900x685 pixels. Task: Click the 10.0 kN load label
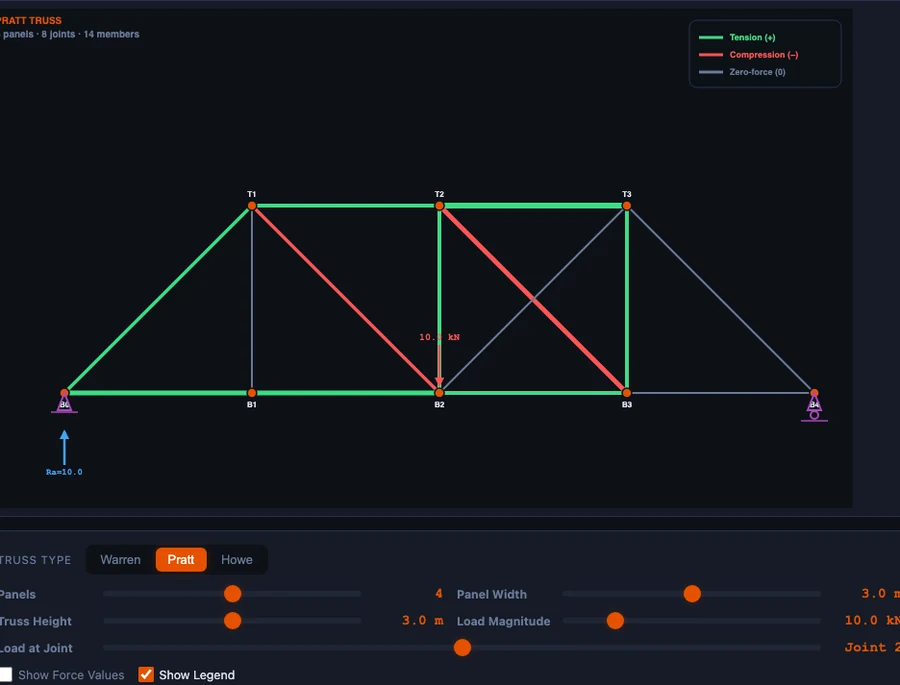click(x=439, y=337)
